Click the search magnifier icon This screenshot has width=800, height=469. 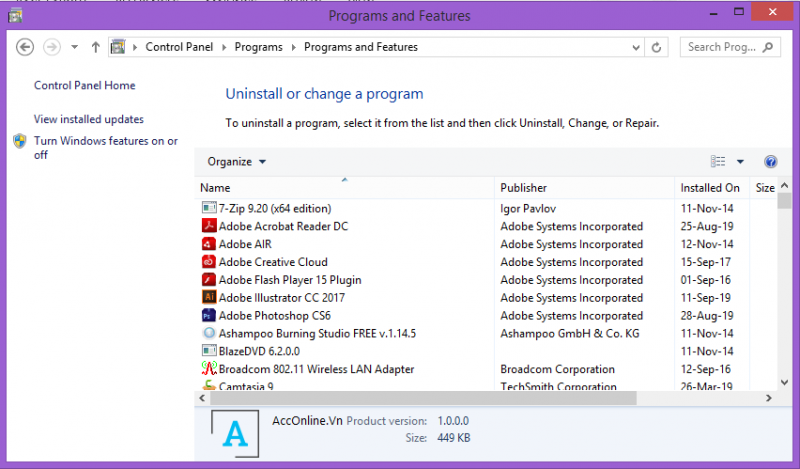(767, 47)
